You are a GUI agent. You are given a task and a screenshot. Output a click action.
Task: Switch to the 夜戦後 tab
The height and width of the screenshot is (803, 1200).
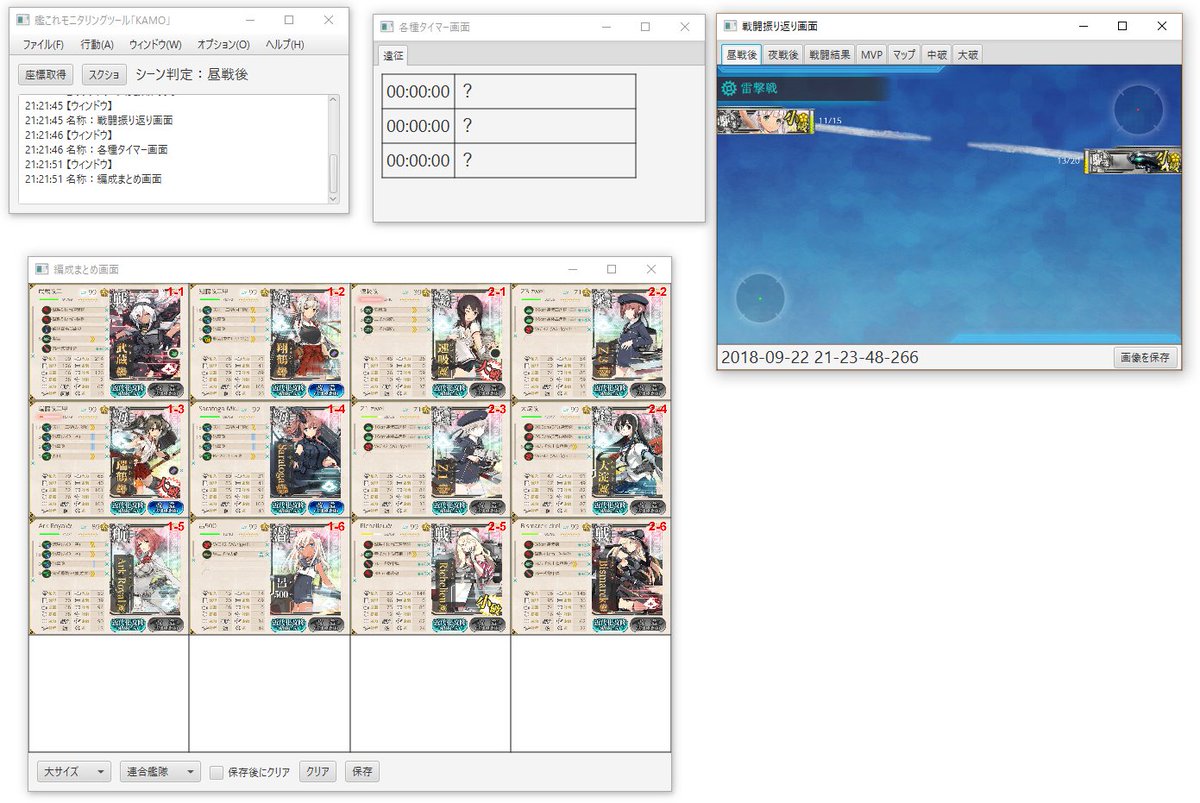(783, 54)
